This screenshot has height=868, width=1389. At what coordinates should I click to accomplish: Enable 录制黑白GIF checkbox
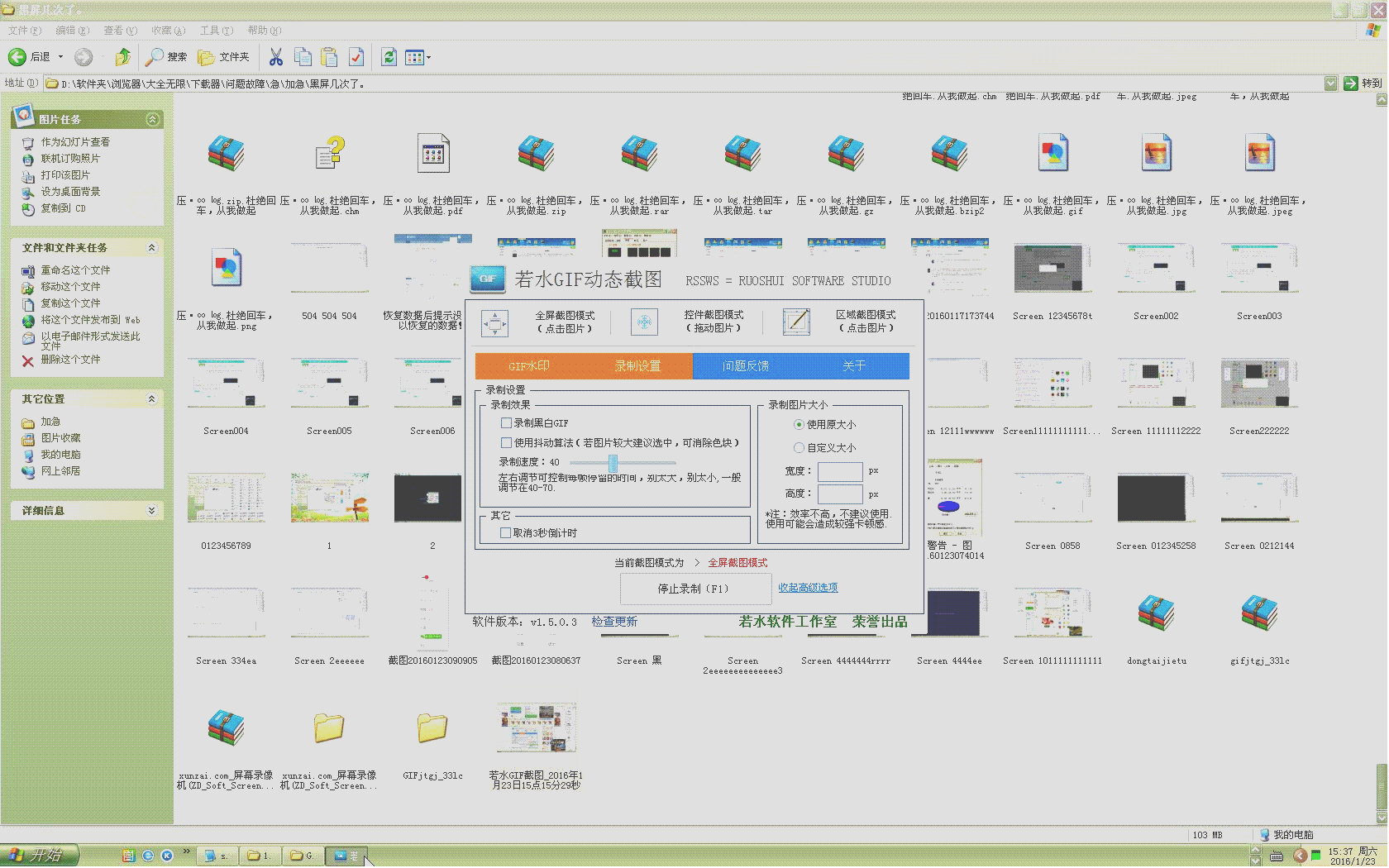(506, 422)
